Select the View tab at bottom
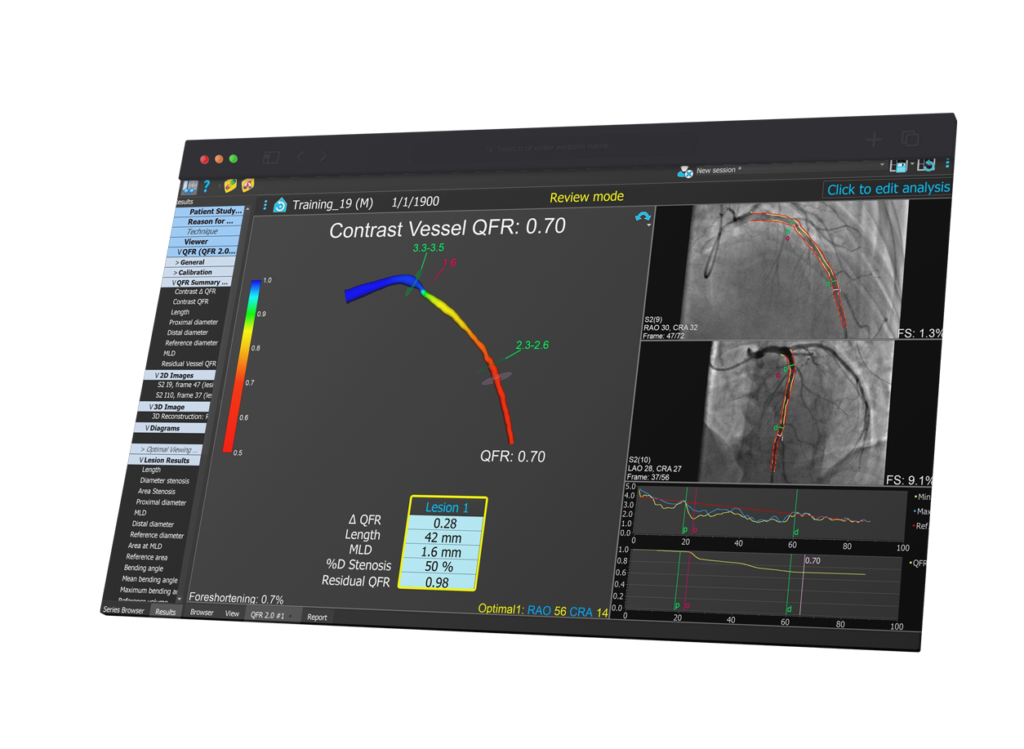Screen dimensions: 1024x749 tap(232, 613)
